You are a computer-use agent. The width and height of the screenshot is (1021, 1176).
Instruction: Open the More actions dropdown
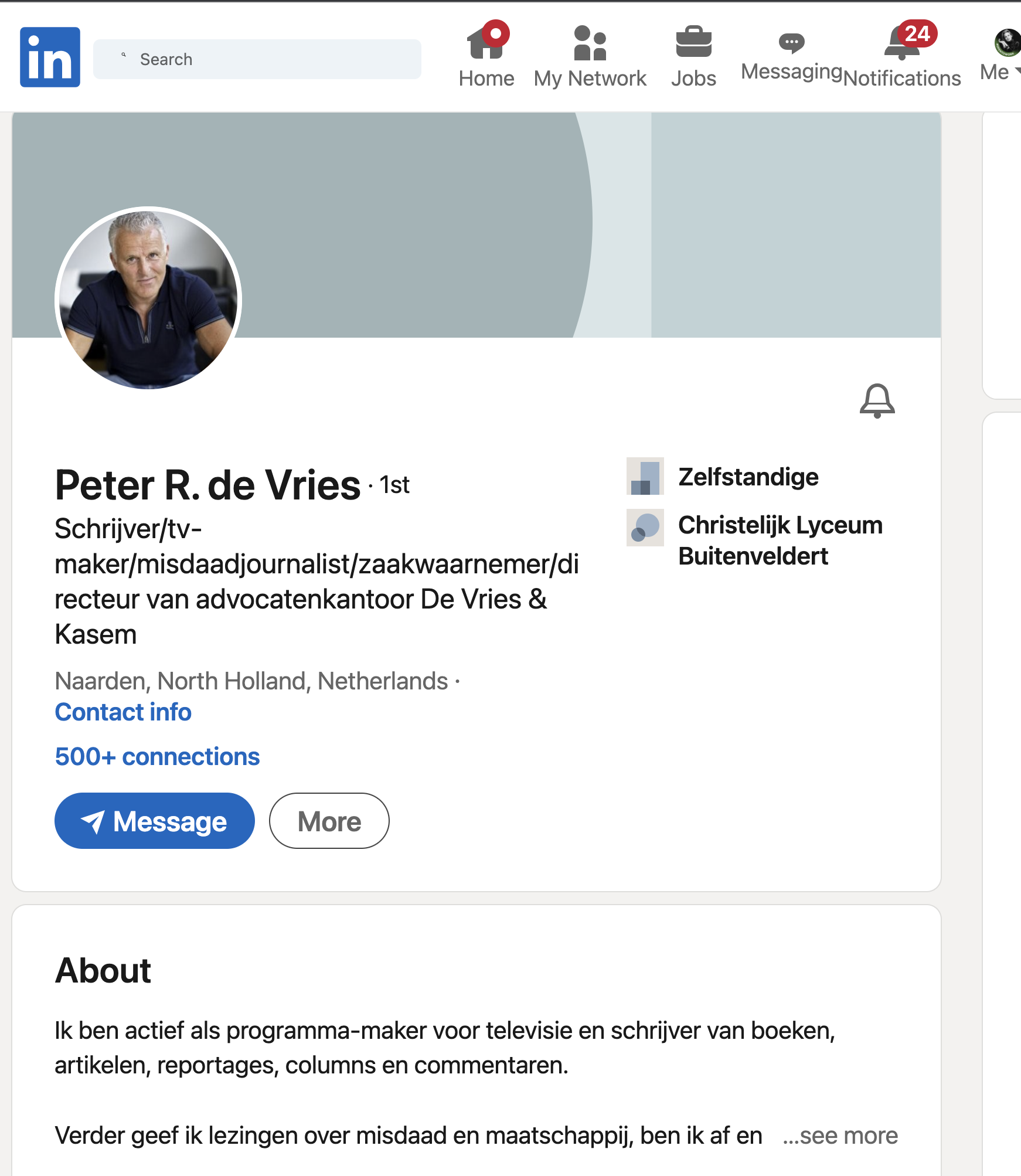point(329,821)
